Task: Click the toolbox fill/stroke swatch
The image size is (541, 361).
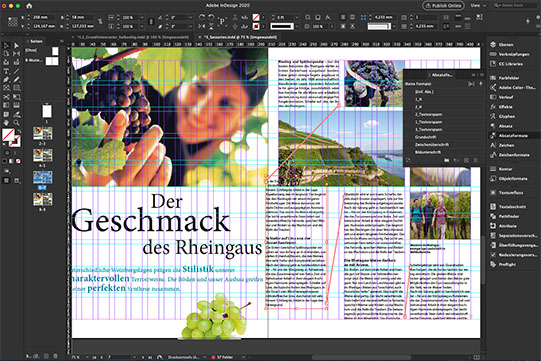Action: pyautogui.click(x=11, y=137)
